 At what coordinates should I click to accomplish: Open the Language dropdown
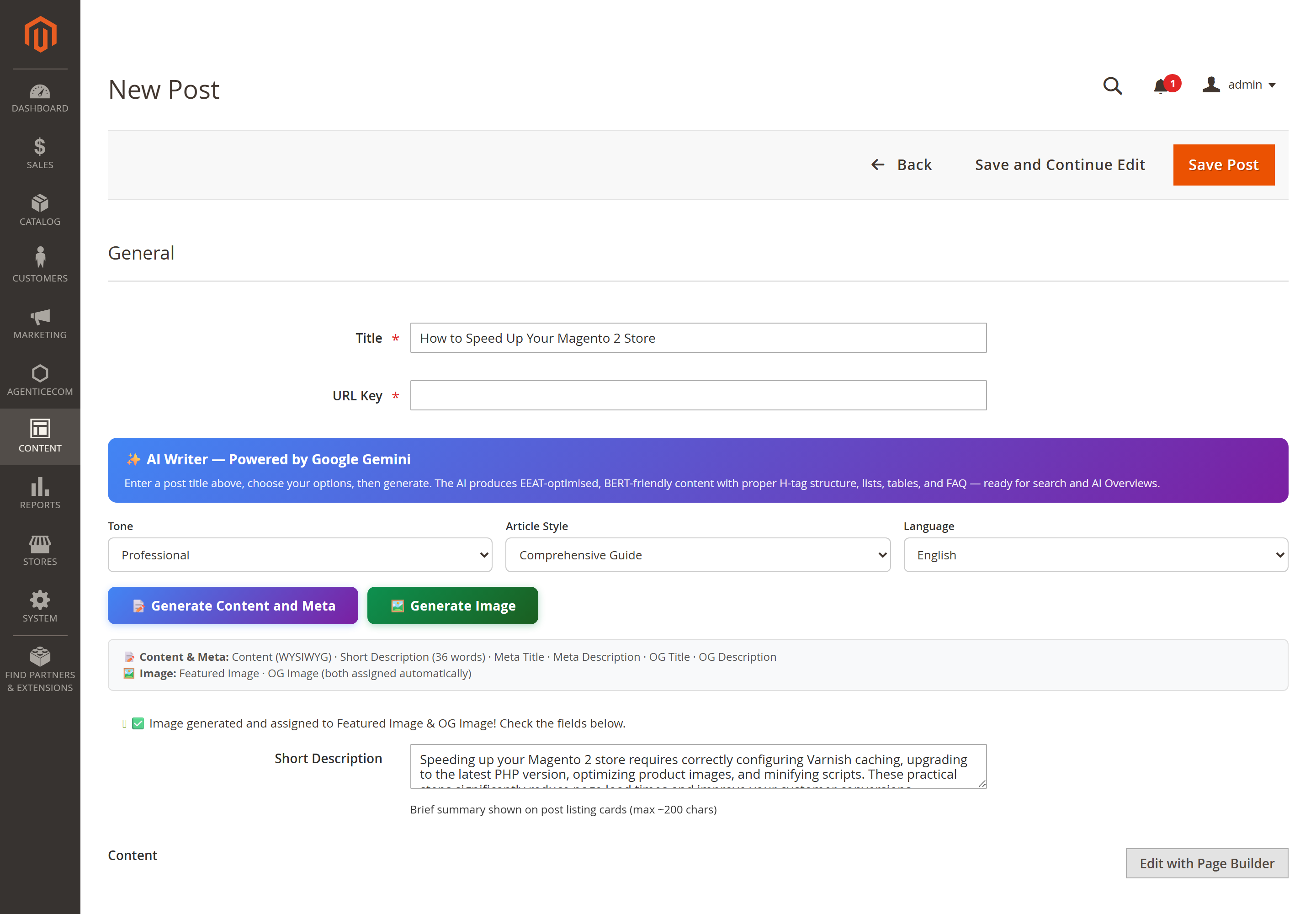[1095, 555]
